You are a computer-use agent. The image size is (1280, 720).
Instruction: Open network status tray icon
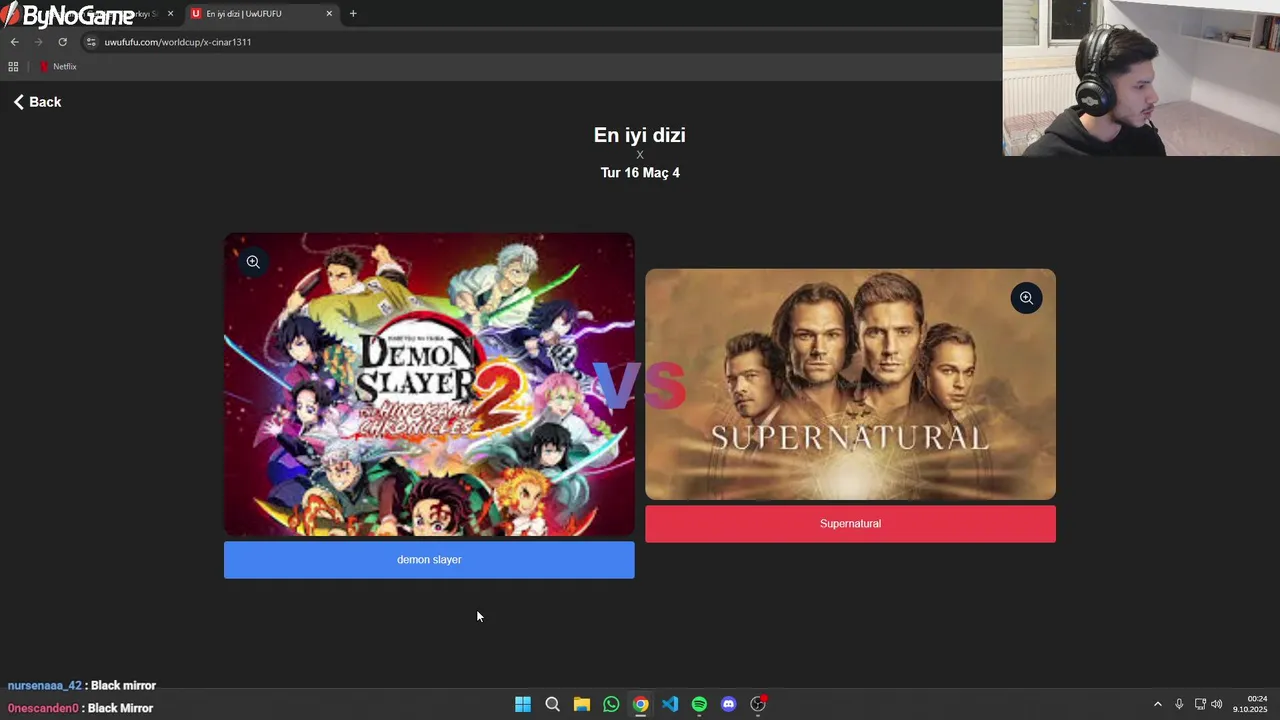[x=1200, y=704]
